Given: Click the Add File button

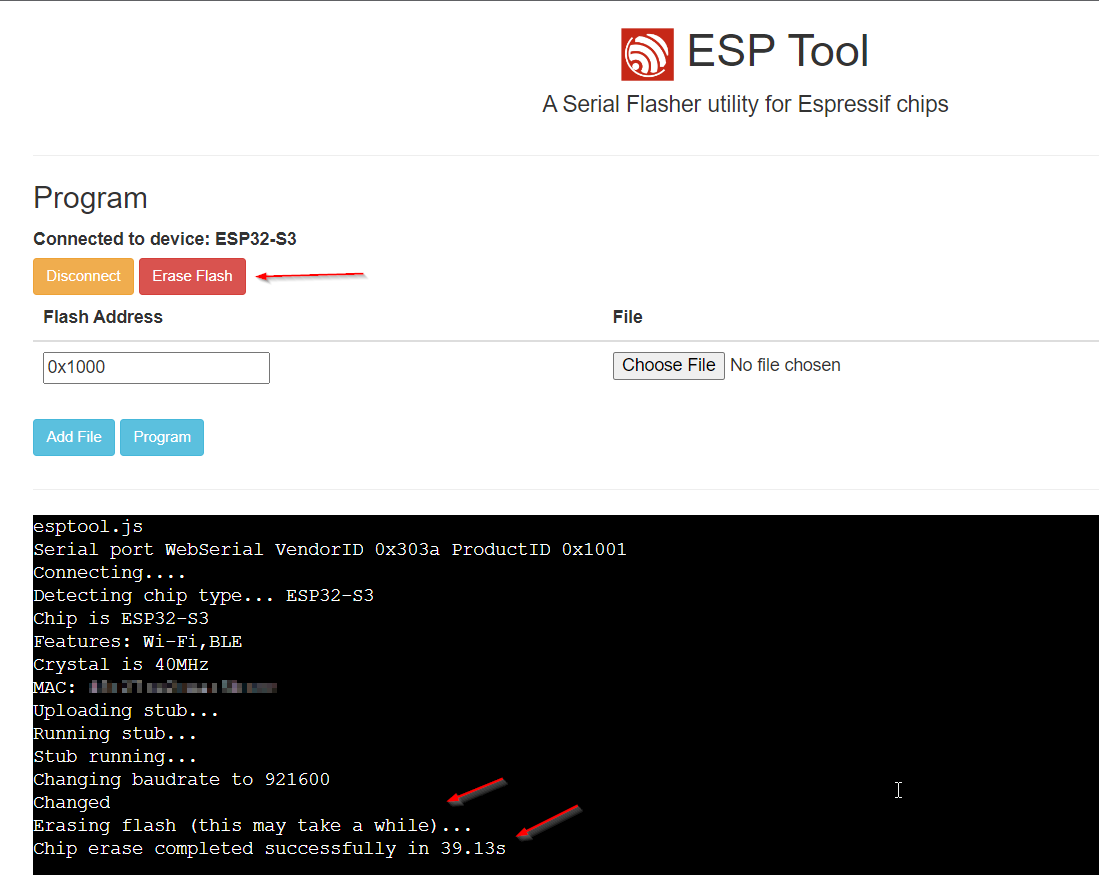Looking at the screenshot, I should (x=74, y=438).
